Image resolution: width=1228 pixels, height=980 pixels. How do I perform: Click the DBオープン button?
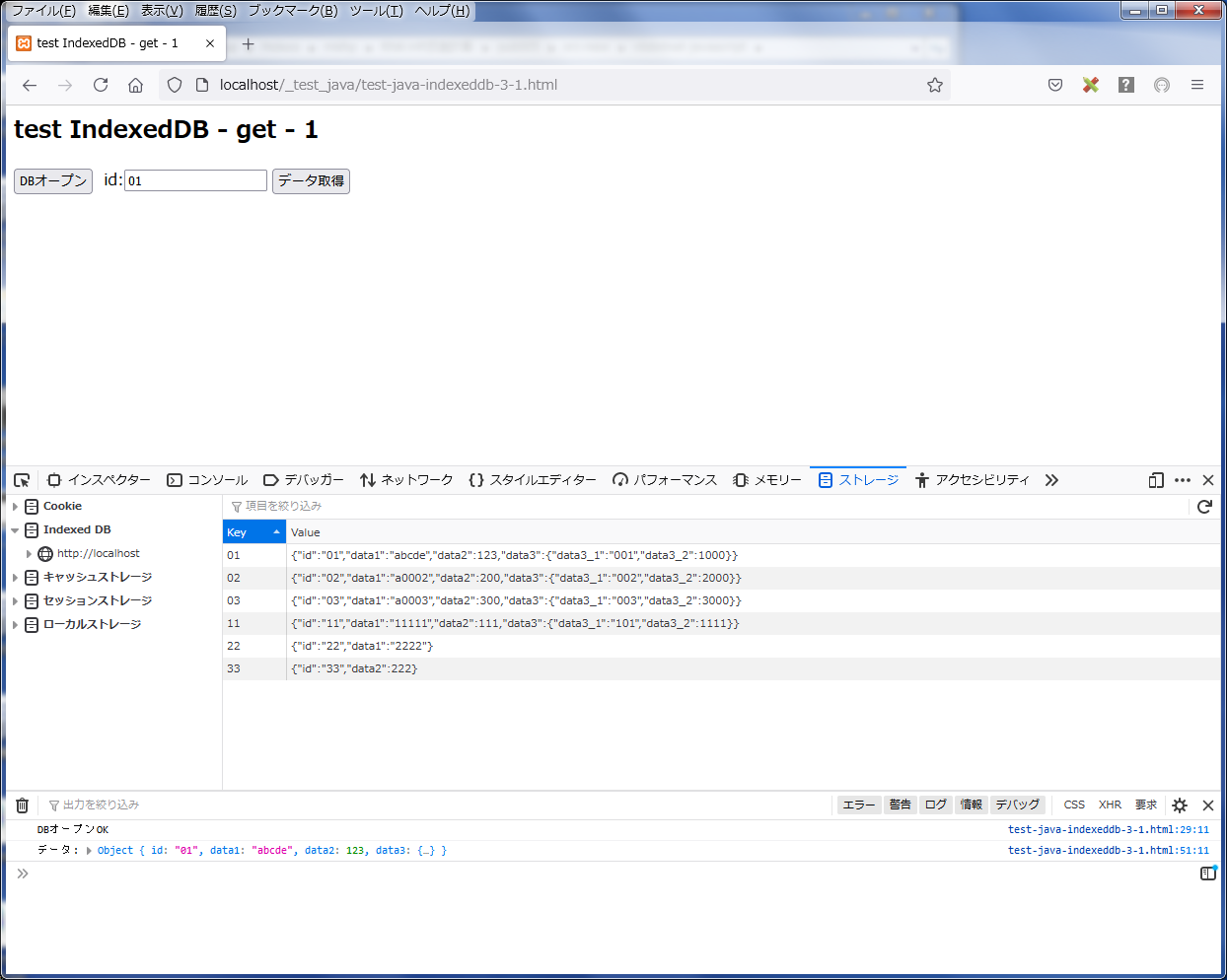[53, 181]
